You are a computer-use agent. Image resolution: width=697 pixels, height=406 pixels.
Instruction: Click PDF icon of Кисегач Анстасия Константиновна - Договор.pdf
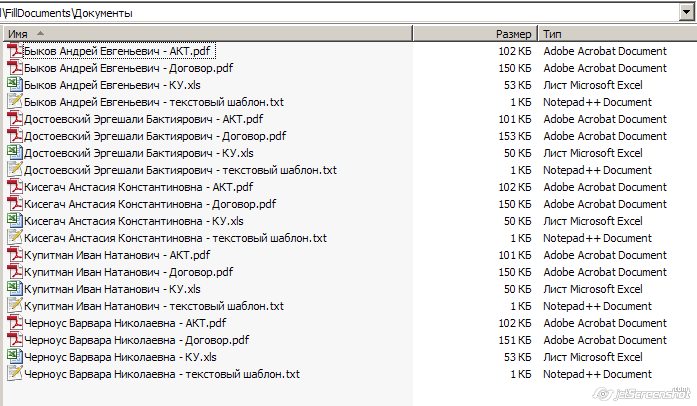coord(15,204)
